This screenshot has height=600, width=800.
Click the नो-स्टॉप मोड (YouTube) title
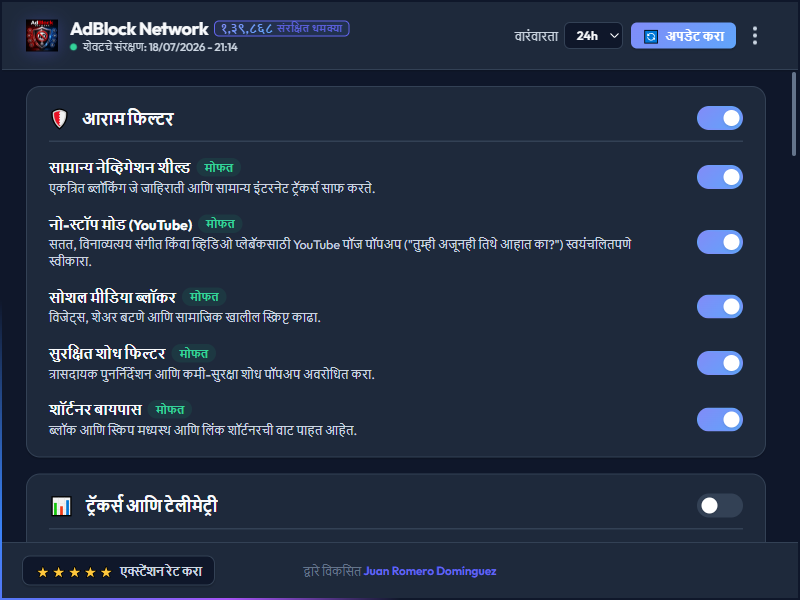tap(120, 224)
